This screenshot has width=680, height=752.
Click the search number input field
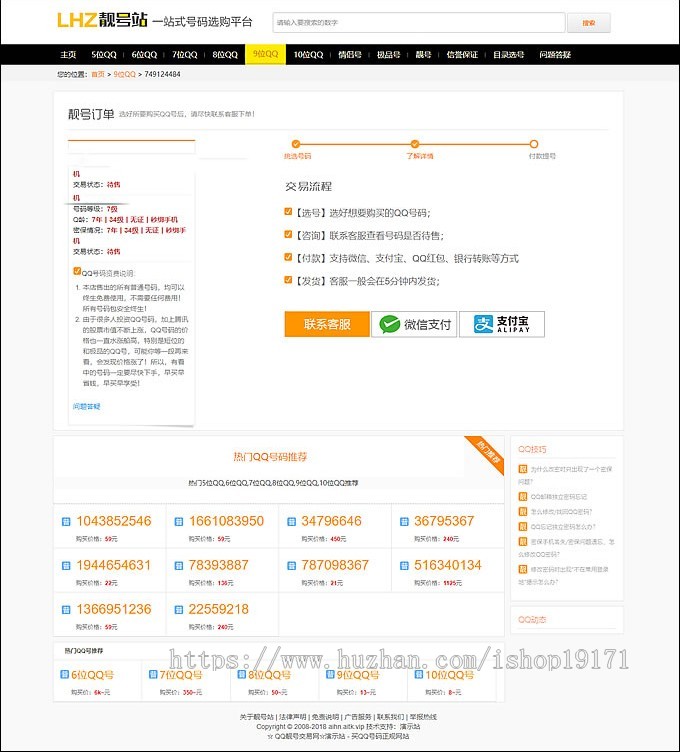[419, 23]
